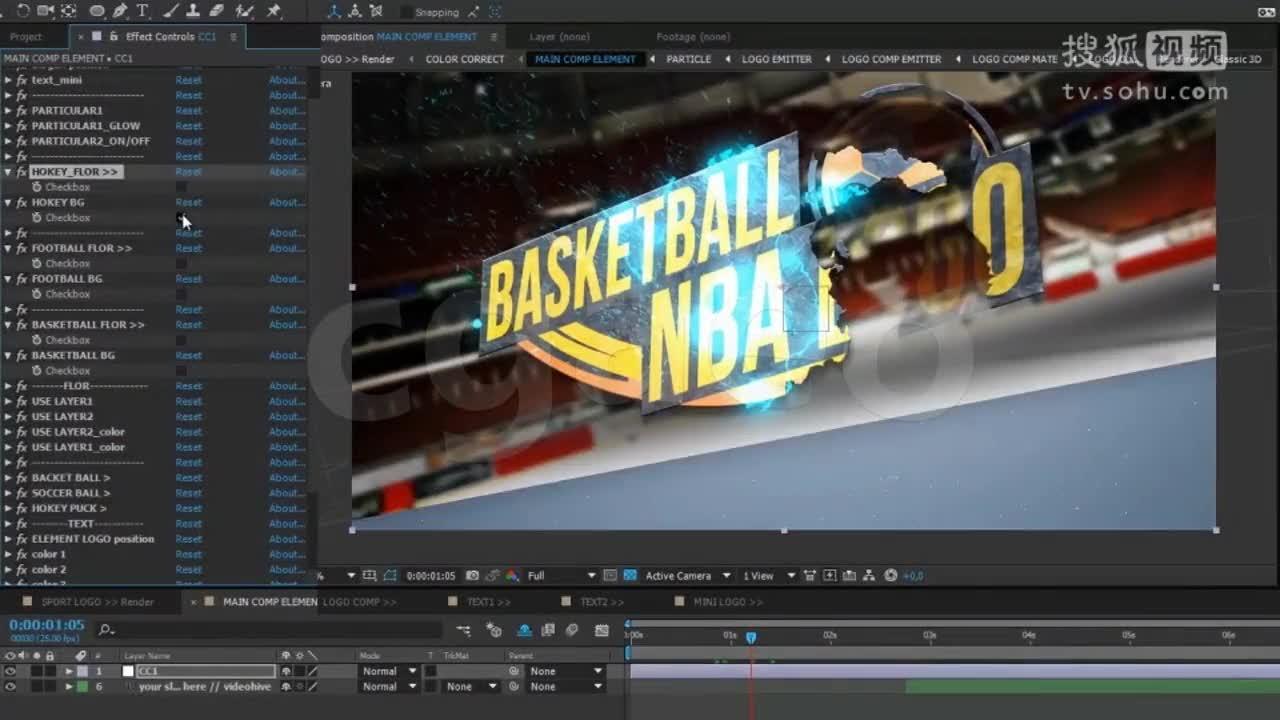Move the timeline playhead marker at 01s
The image size is (1280, 720).
[752, 635]
